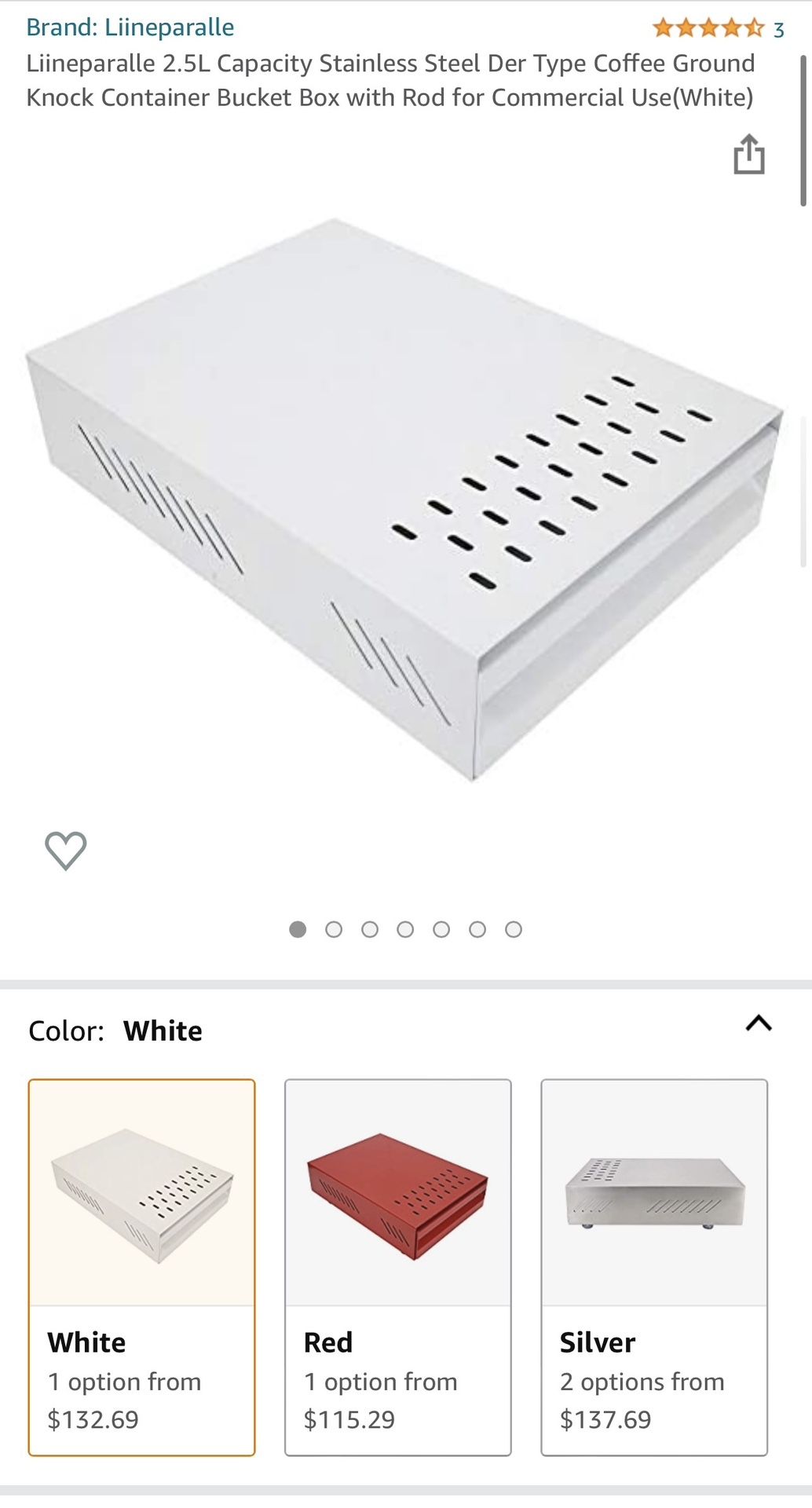812x1508 pixels.
Task: Tap the share icon
Action: click(x=748, y=154)
